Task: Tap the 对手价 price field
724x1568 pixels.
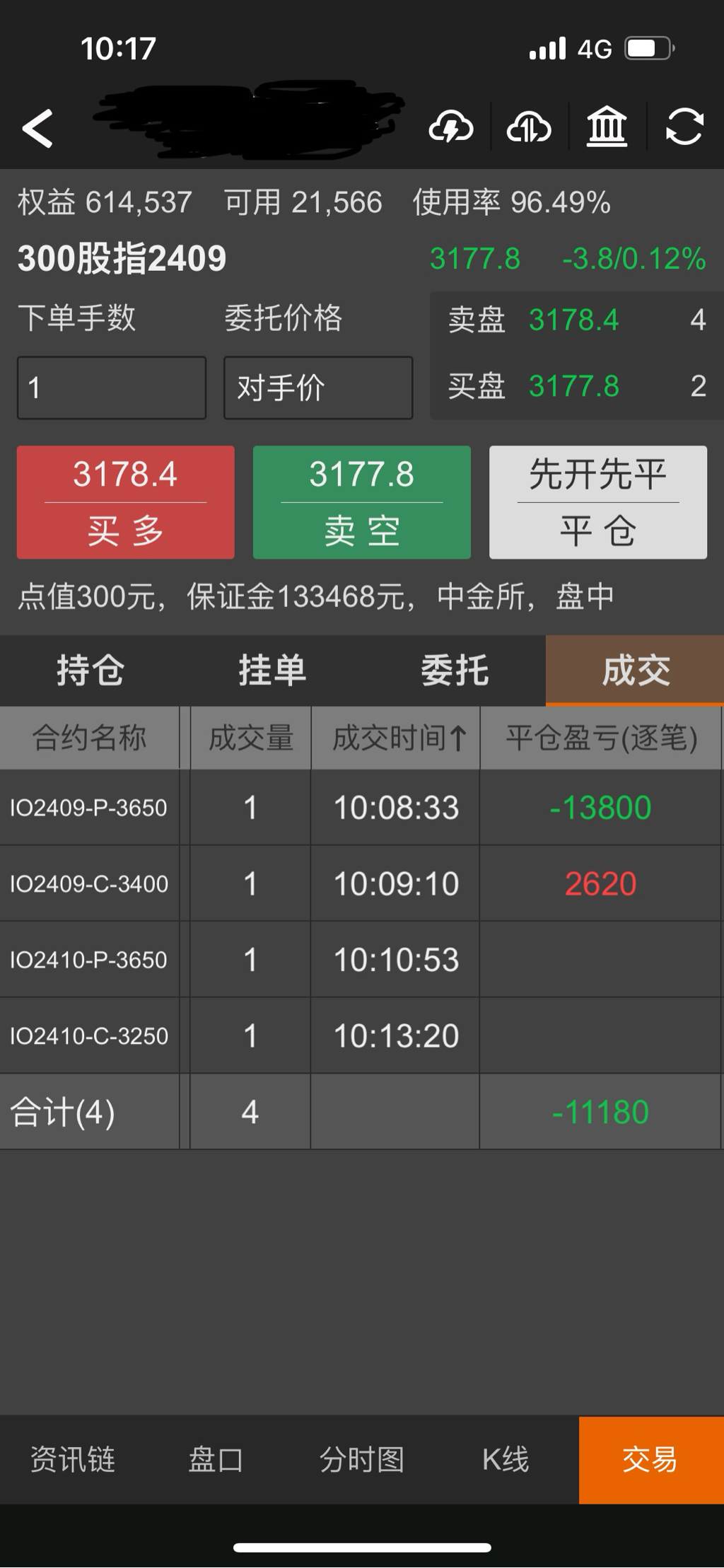Action: [318, 388]
